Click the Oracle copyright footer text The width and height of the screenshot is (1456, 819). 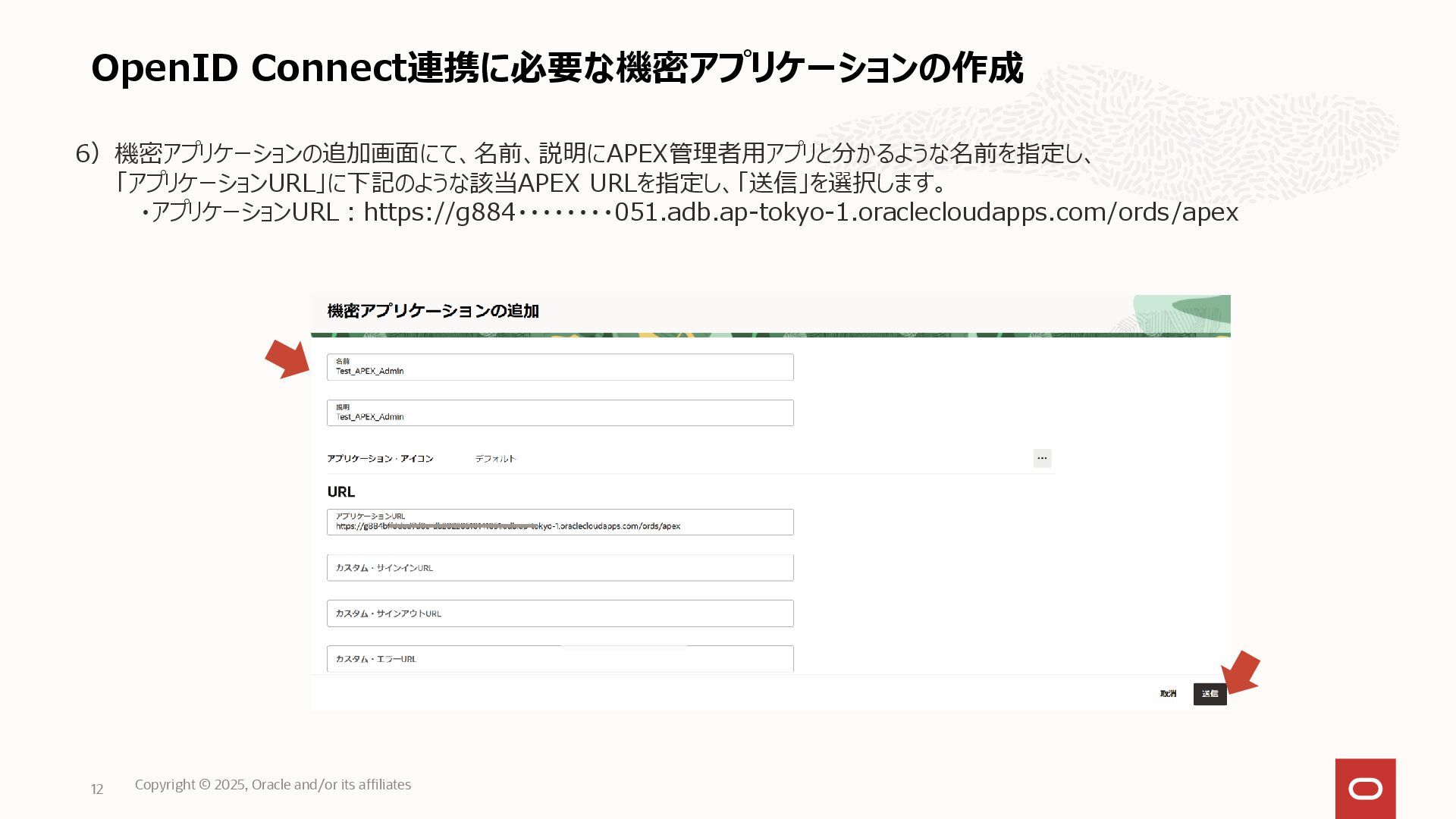click(273, 785)
